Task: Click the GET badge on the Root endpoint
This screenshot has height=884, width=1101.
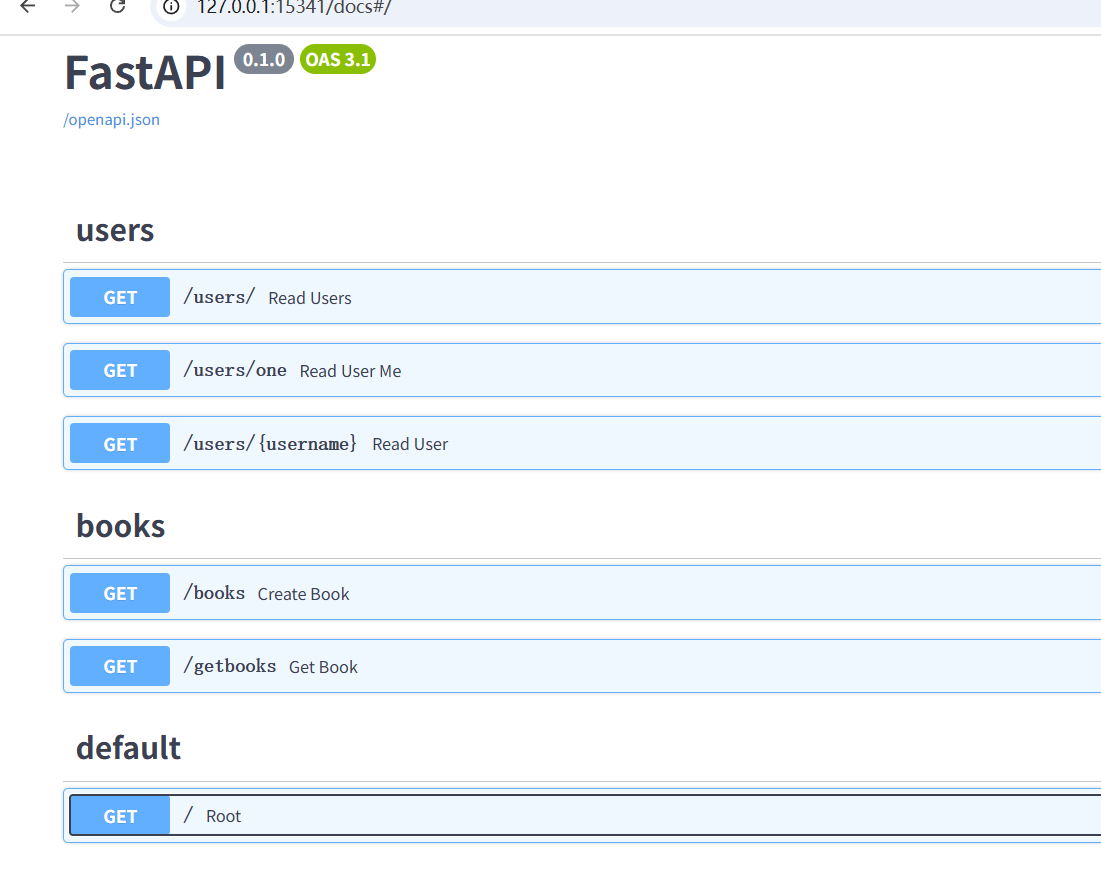Action: coord(119,815)
